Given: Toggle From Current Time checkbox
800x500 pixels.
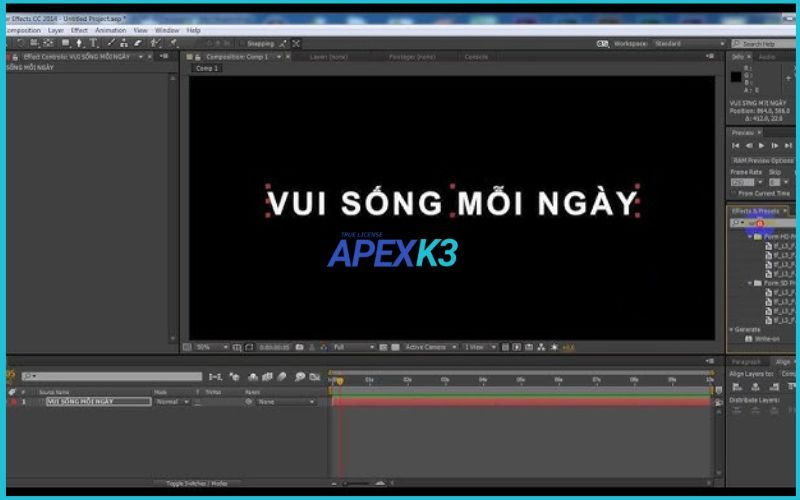Looking at the screenshot, I should (x=736, y=193).
